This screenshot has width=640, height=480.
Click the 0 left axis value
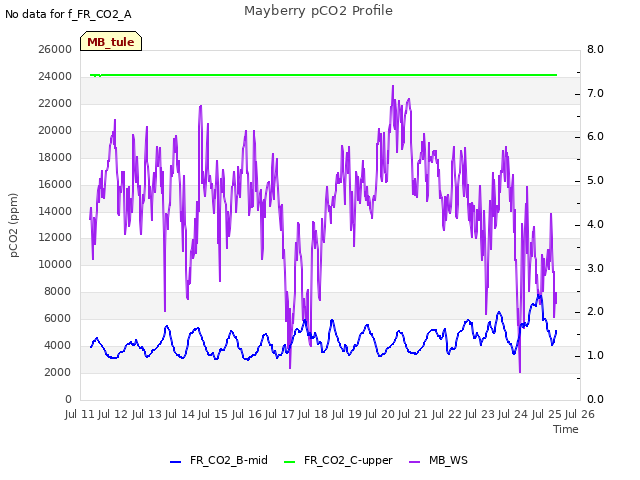pyautogui.click(x=68, y=399)
